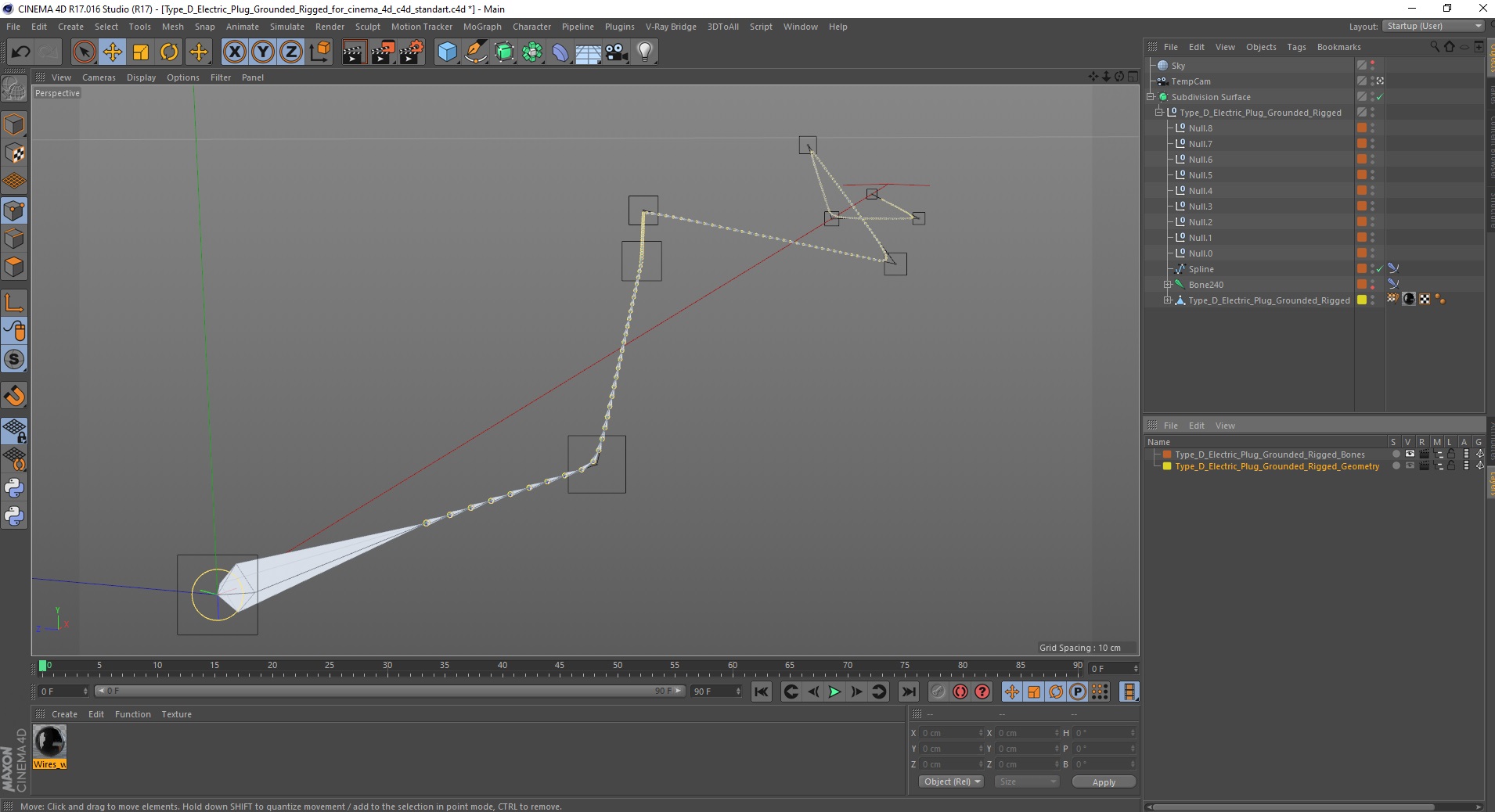Toggle view visibility of Rigged_Bones layer
This screenshot has width=1495, height=812.
click(1410, 455)
